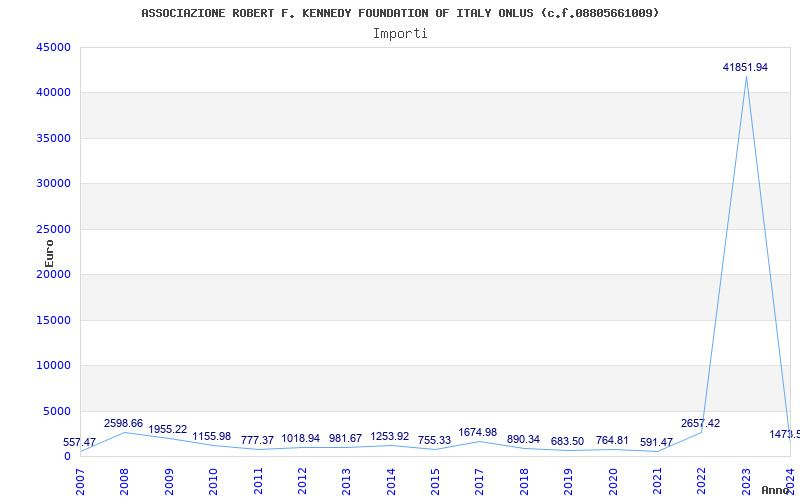Click the 2598.66 data label
800x500 pixels.
[x=123, y=423]
